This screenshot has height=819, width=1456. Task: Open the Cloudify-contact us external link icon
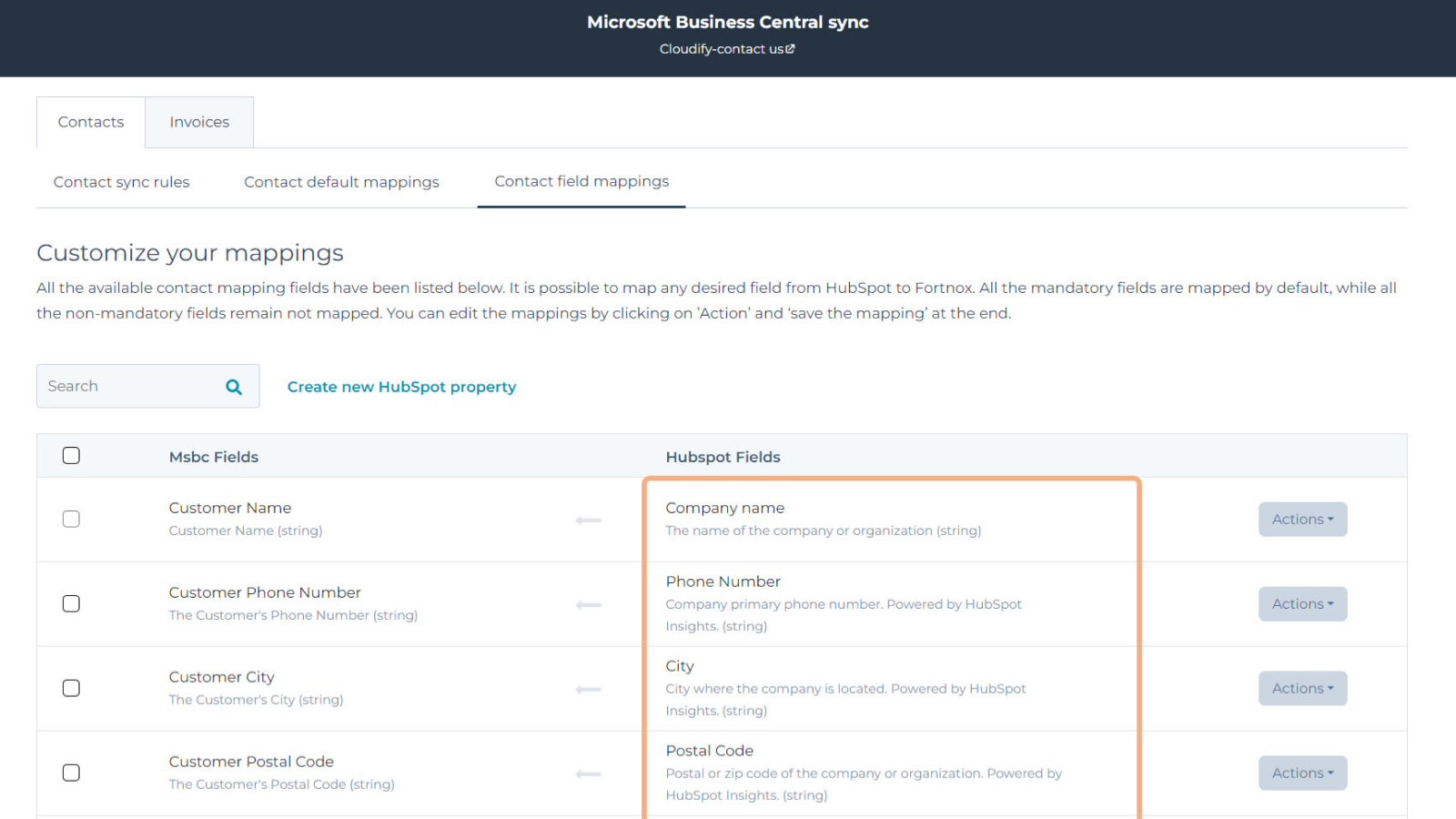790,49
